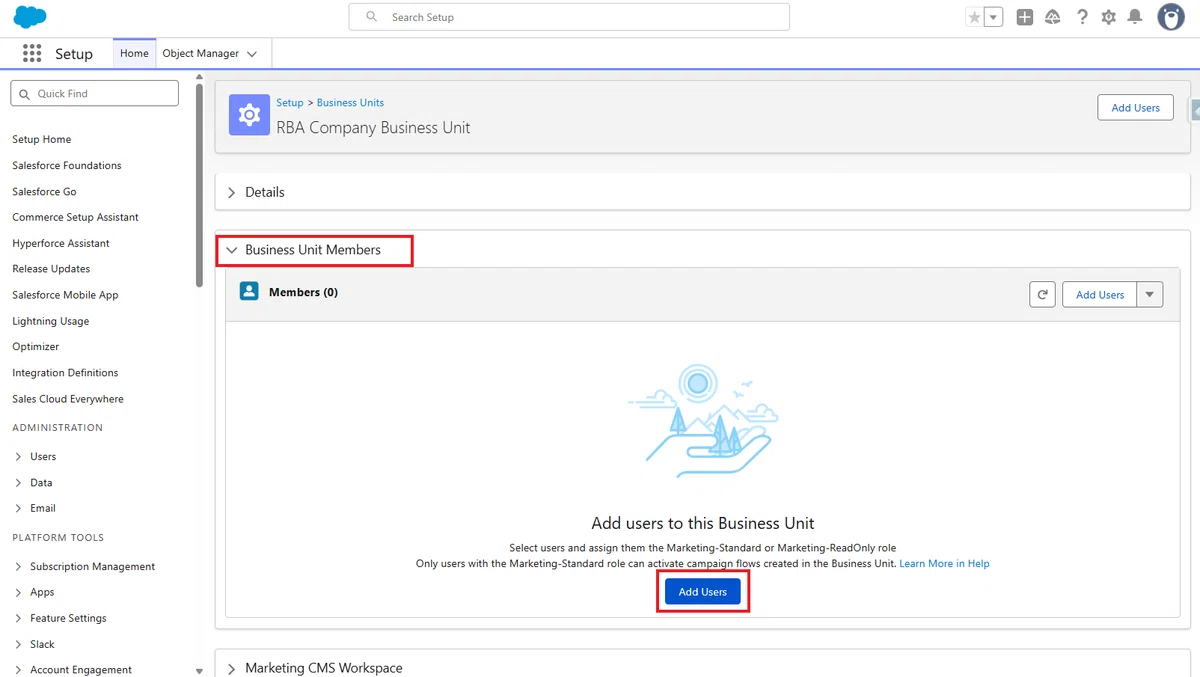Open the favorites list dropdown arrow

click(x=994, y=17)
